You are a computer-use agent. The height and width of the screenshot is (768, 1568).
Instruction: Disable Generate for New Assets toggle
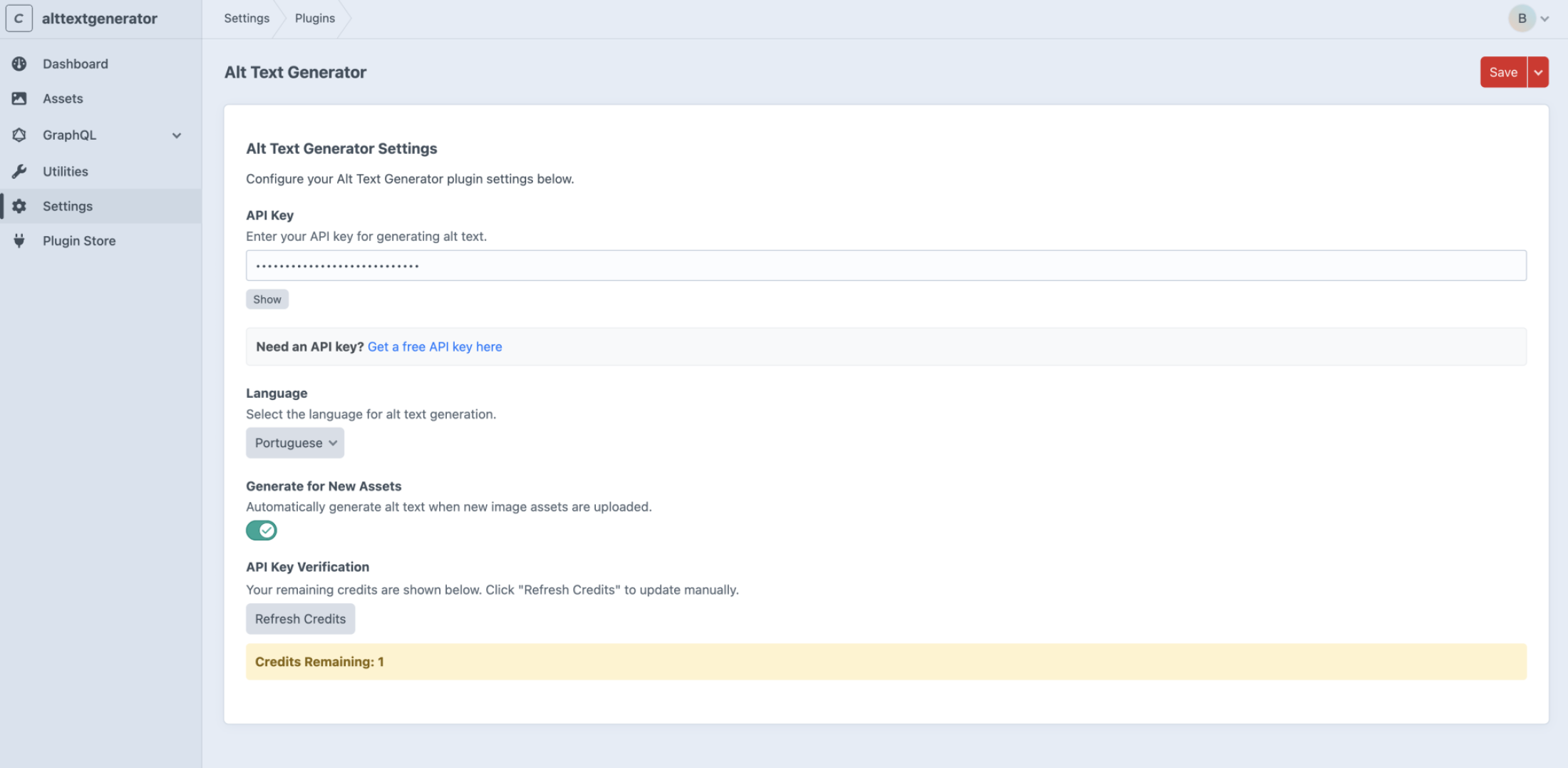coord(262,531)
